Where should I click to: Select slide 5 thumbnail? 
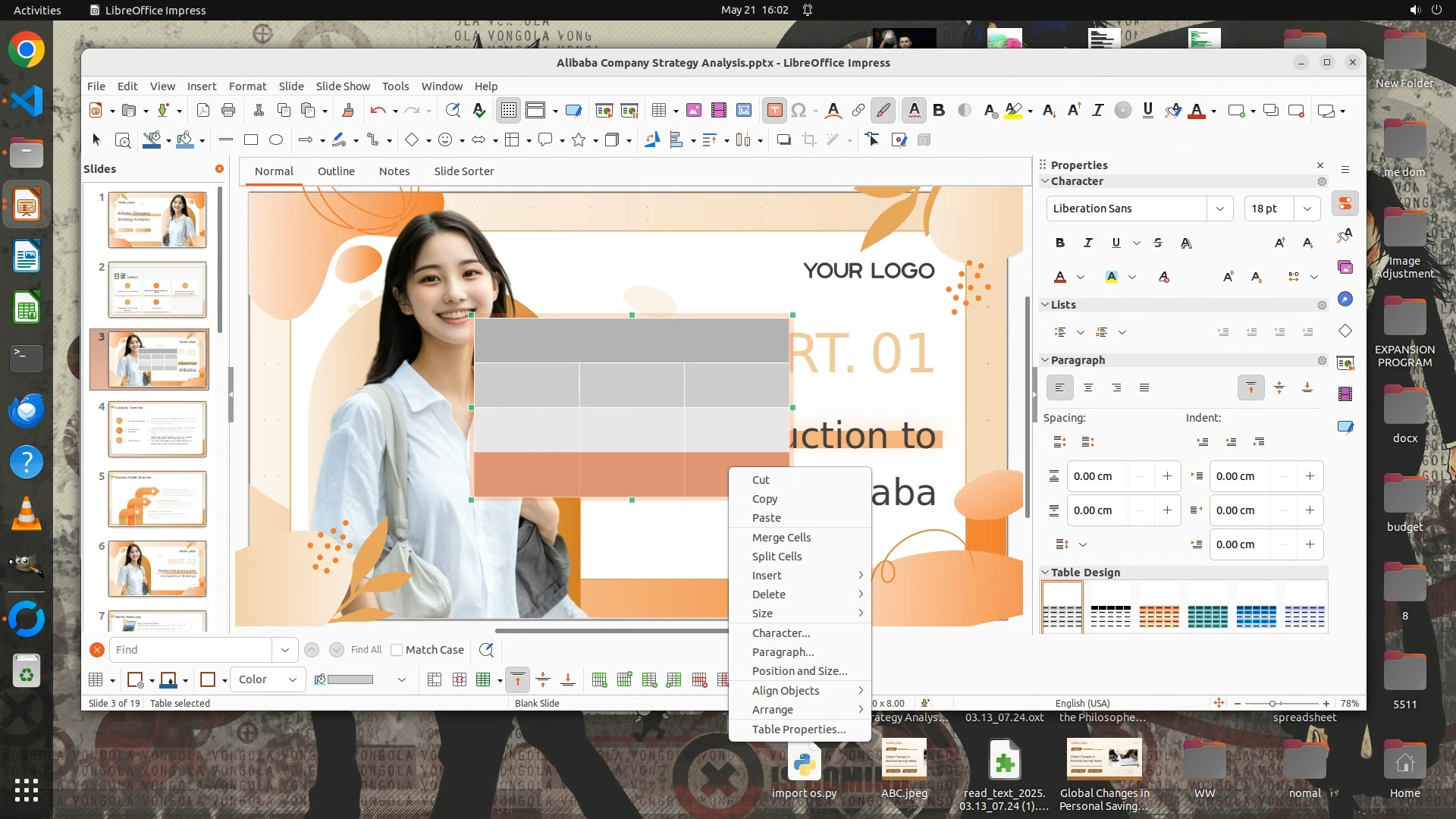157,499
